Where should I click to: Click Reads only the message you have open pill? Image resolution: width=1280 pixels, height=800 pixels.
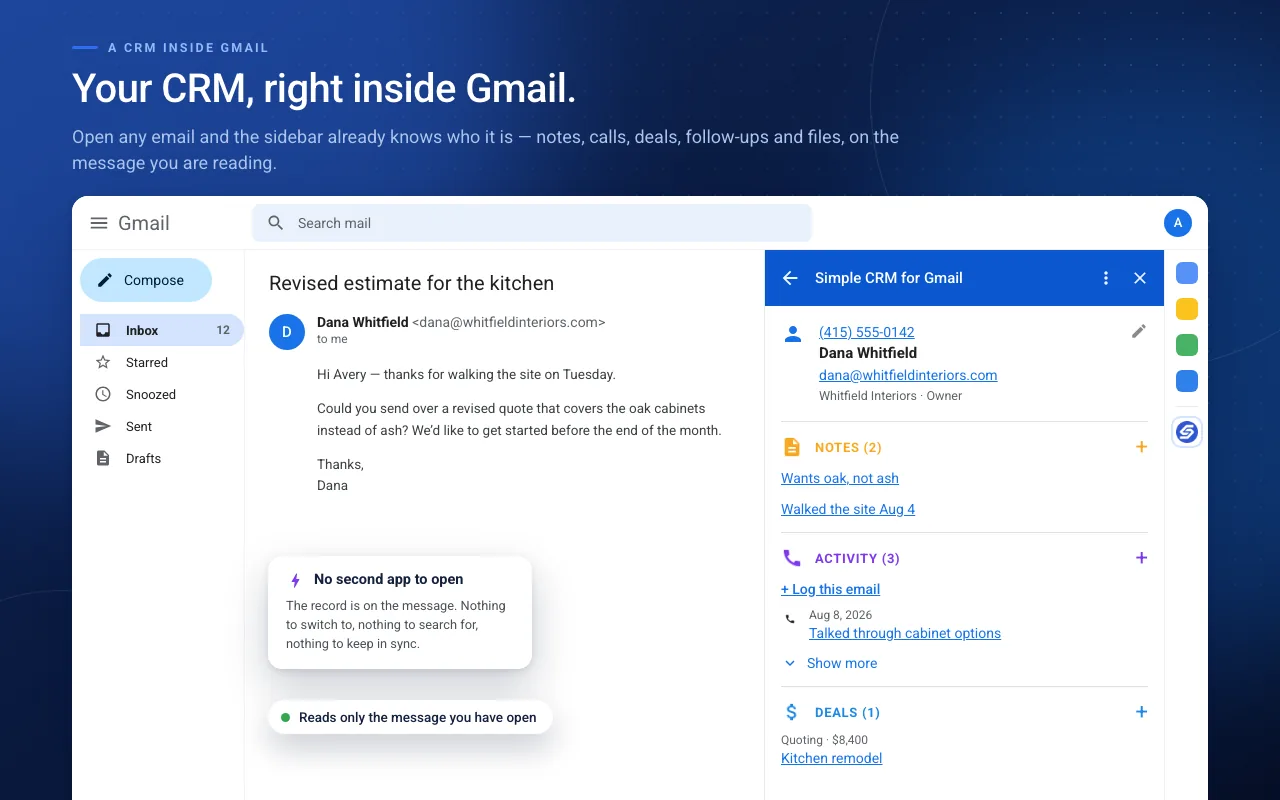pos(410,717)
